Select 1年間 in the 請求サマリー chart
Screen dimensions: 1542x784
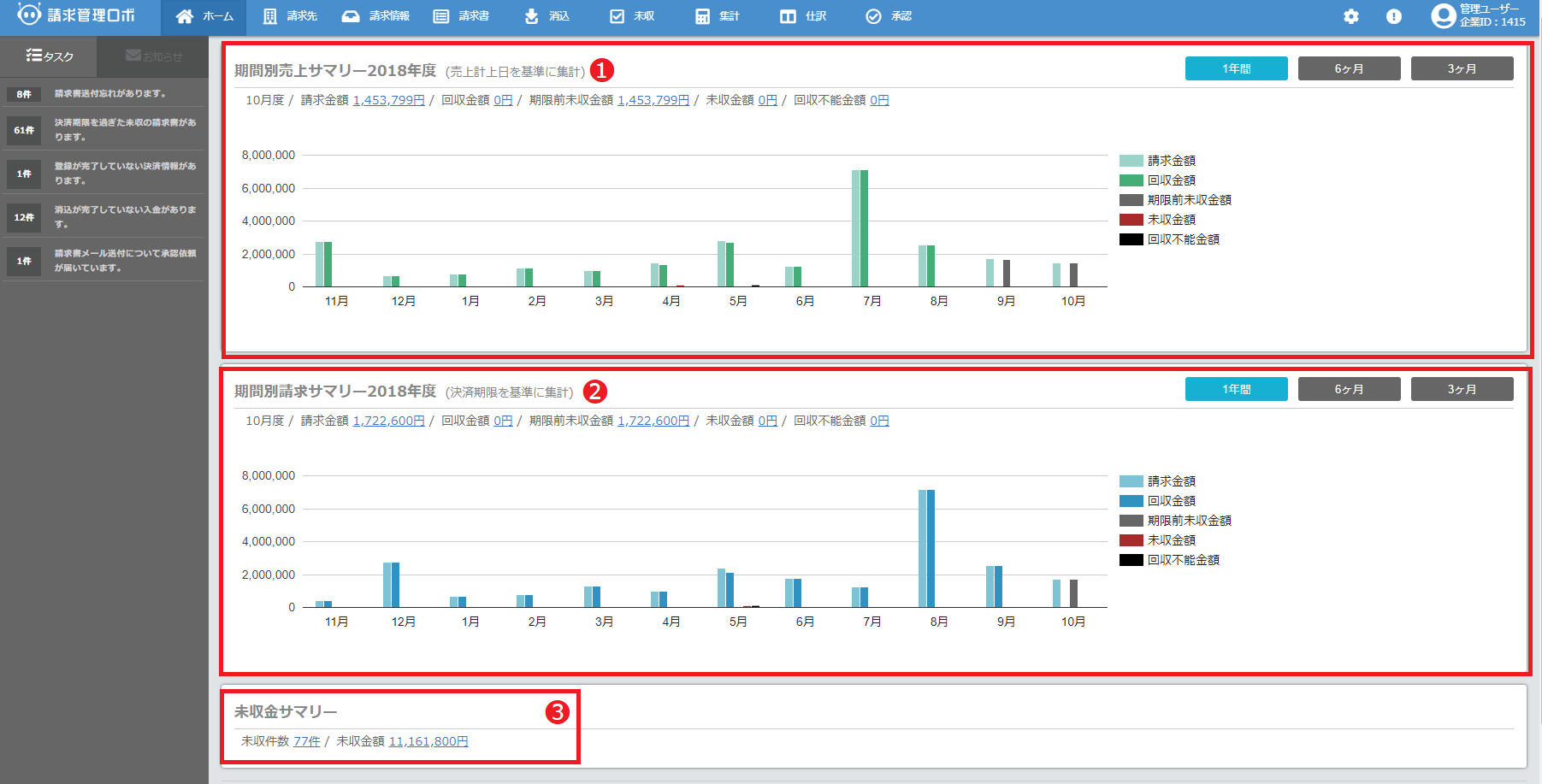[x=1236, y=389]
